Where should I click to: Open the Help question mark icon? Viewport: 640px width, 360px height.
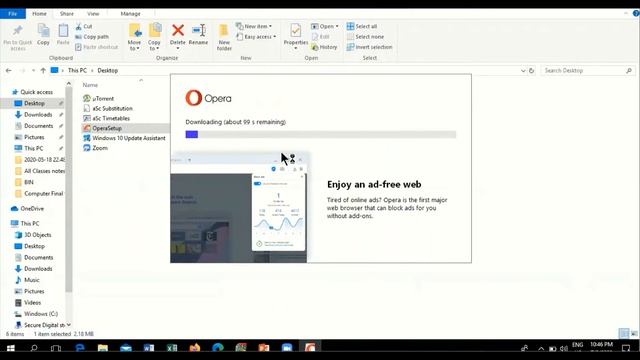coord(636,13)
